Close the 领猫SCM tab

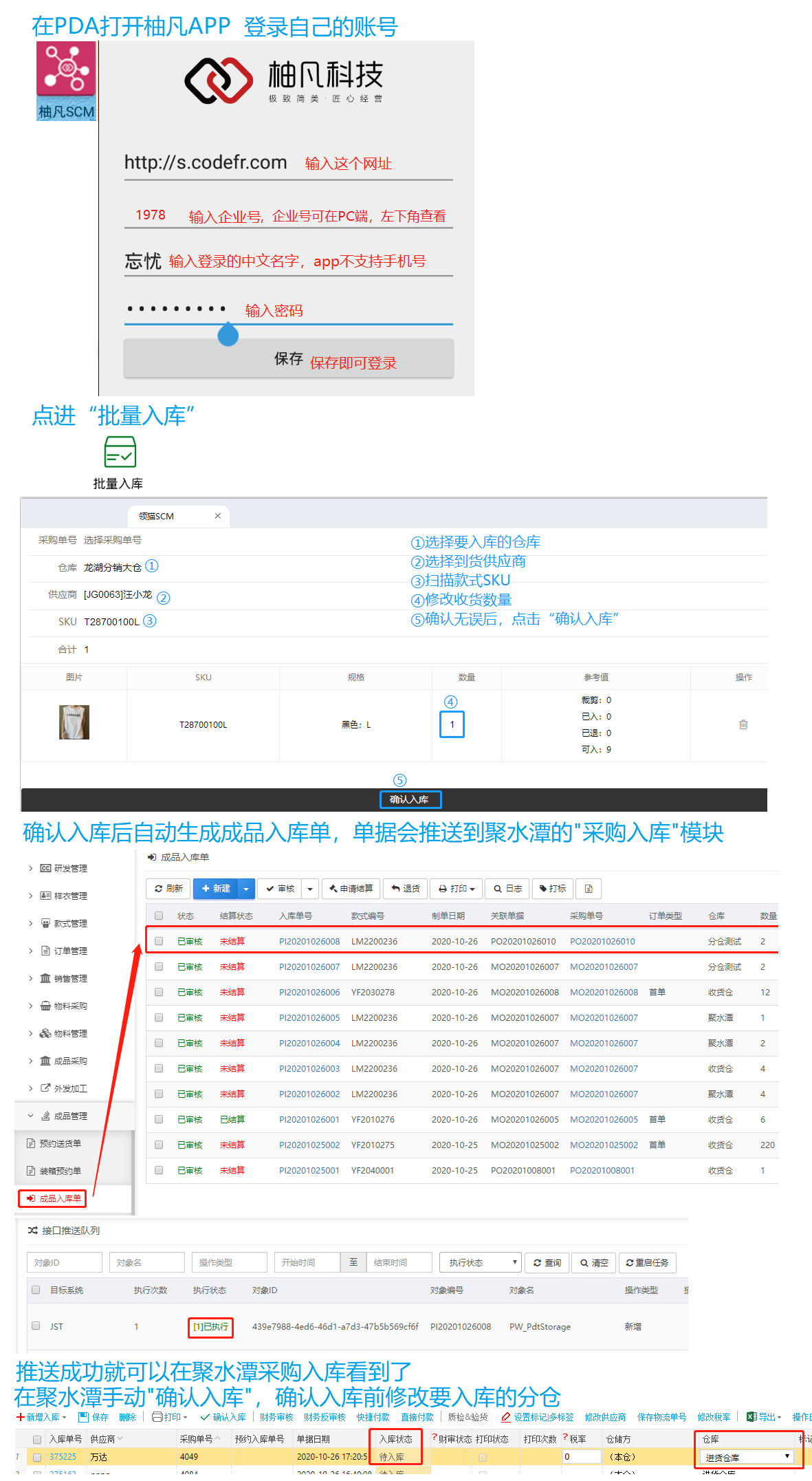pos(218,516)
